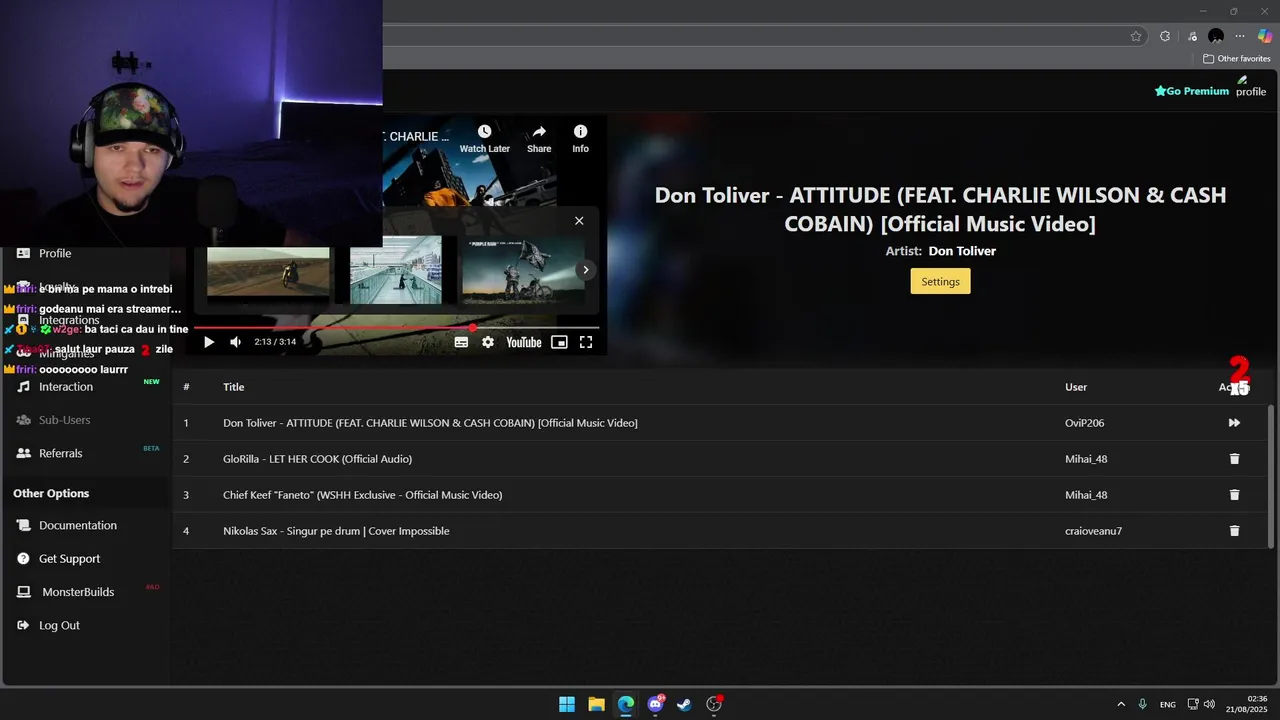Open video on YouTube via logo
The image size is (1280, 720).
524,342
